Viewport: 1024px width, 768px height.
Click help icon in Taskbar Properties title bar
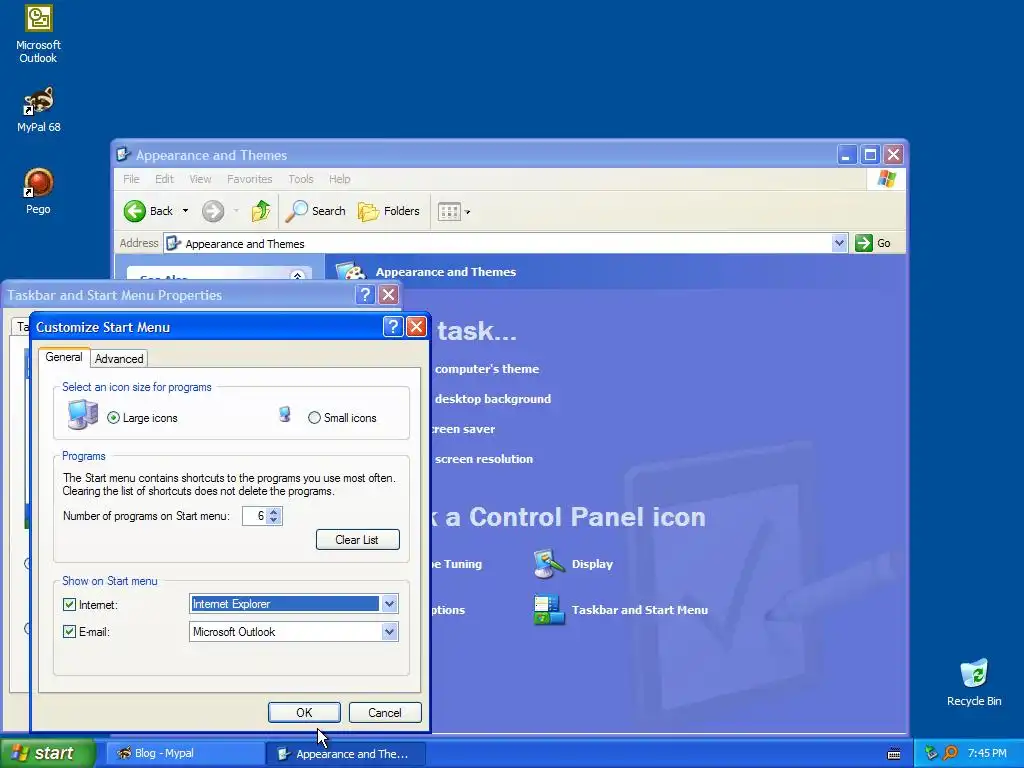(365, 295)
